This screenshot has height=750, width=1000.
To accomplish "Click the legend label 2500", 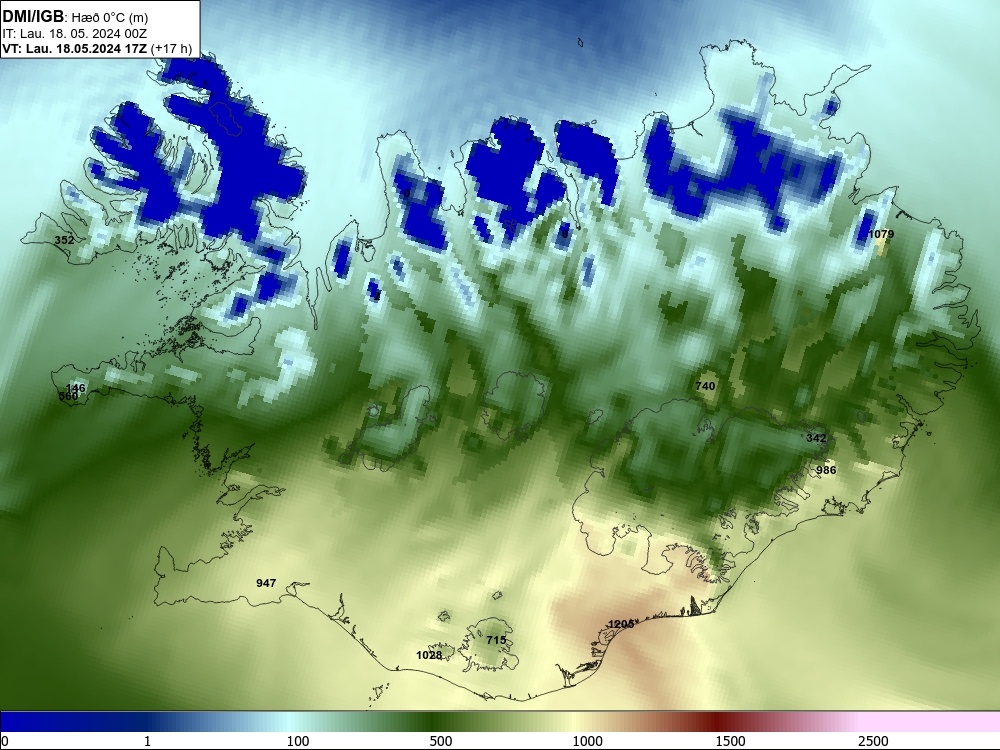I will [873, 741].
